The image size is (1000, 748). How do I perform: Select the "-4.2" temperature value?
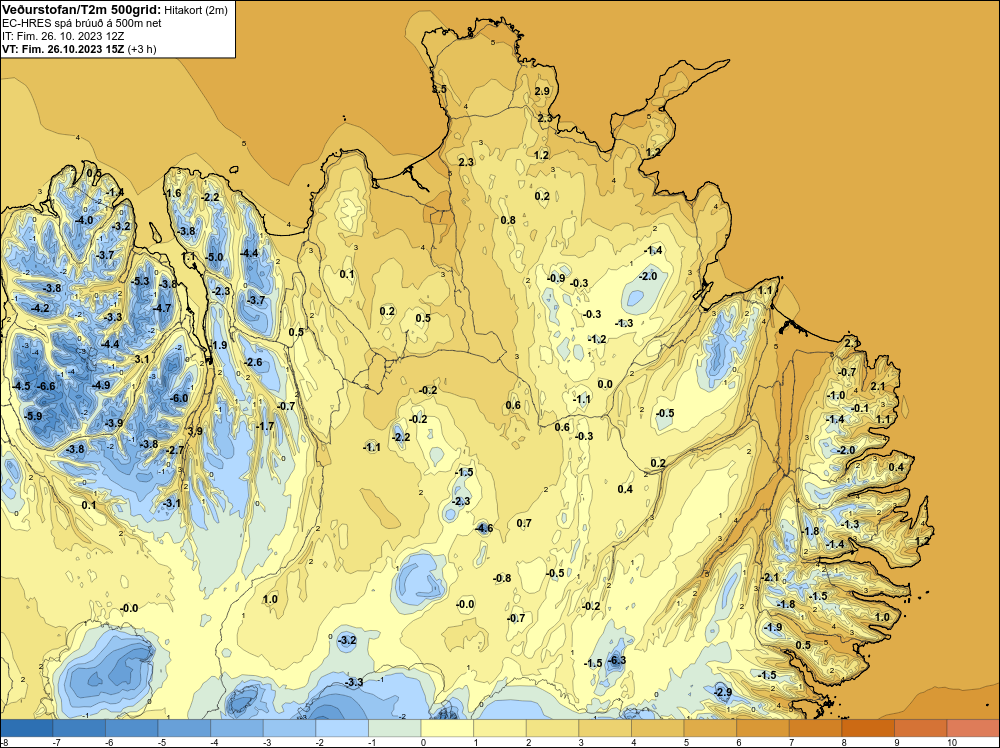(40, 308)
